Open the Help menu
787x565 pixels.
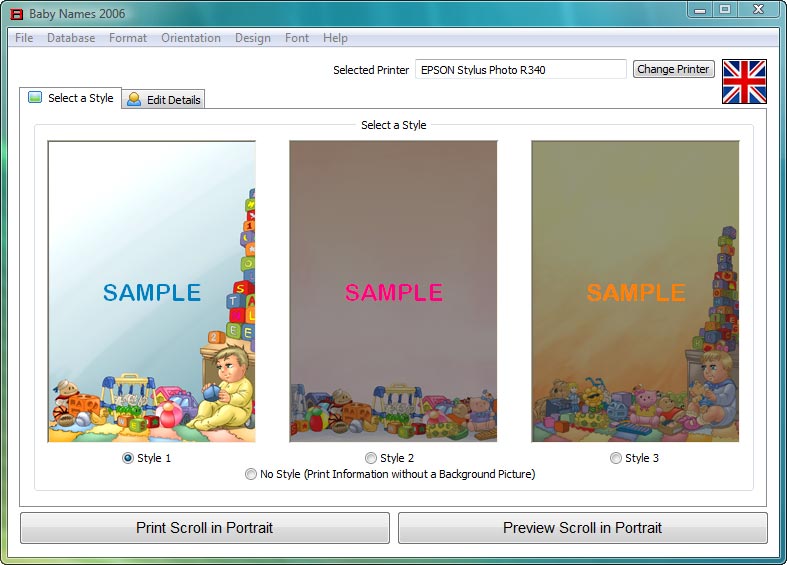pyautogui.click(x=335, y=38)
